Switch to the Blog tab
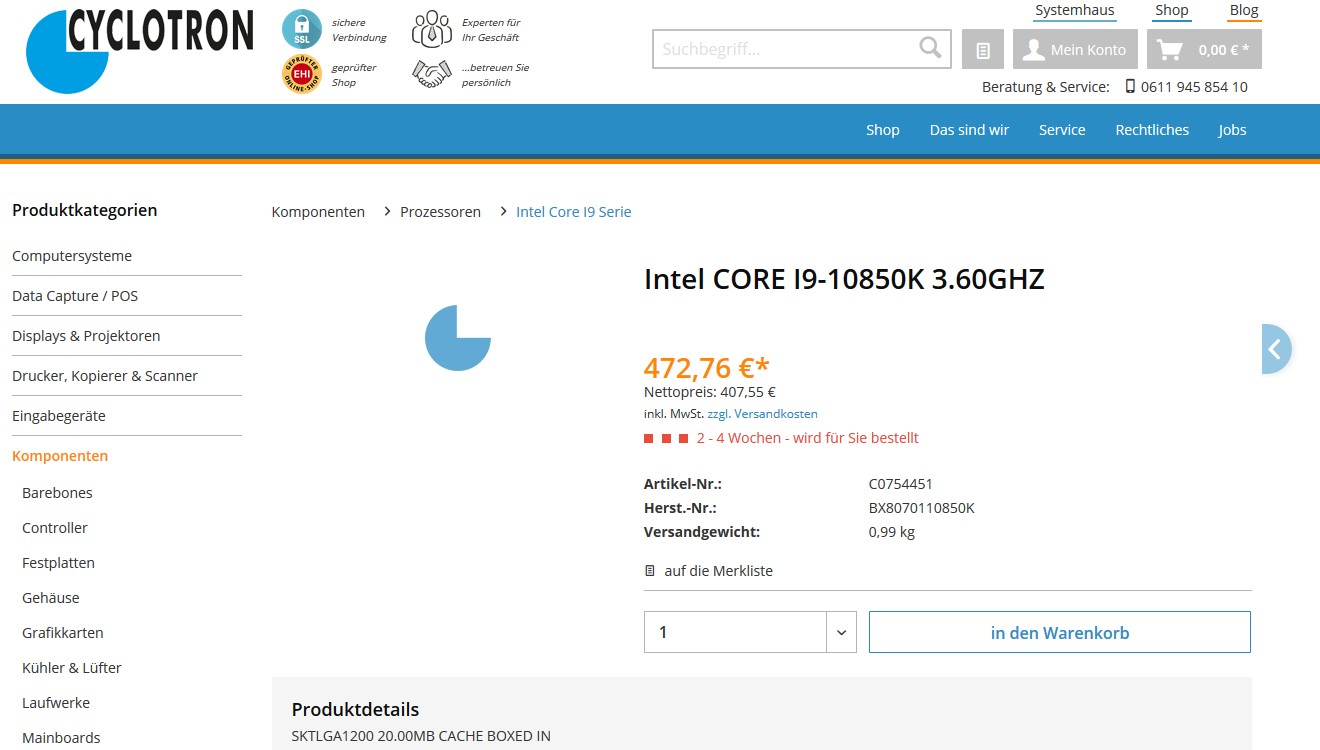Viewport: 1320px width, 750px height. [x=1244, y=10]
